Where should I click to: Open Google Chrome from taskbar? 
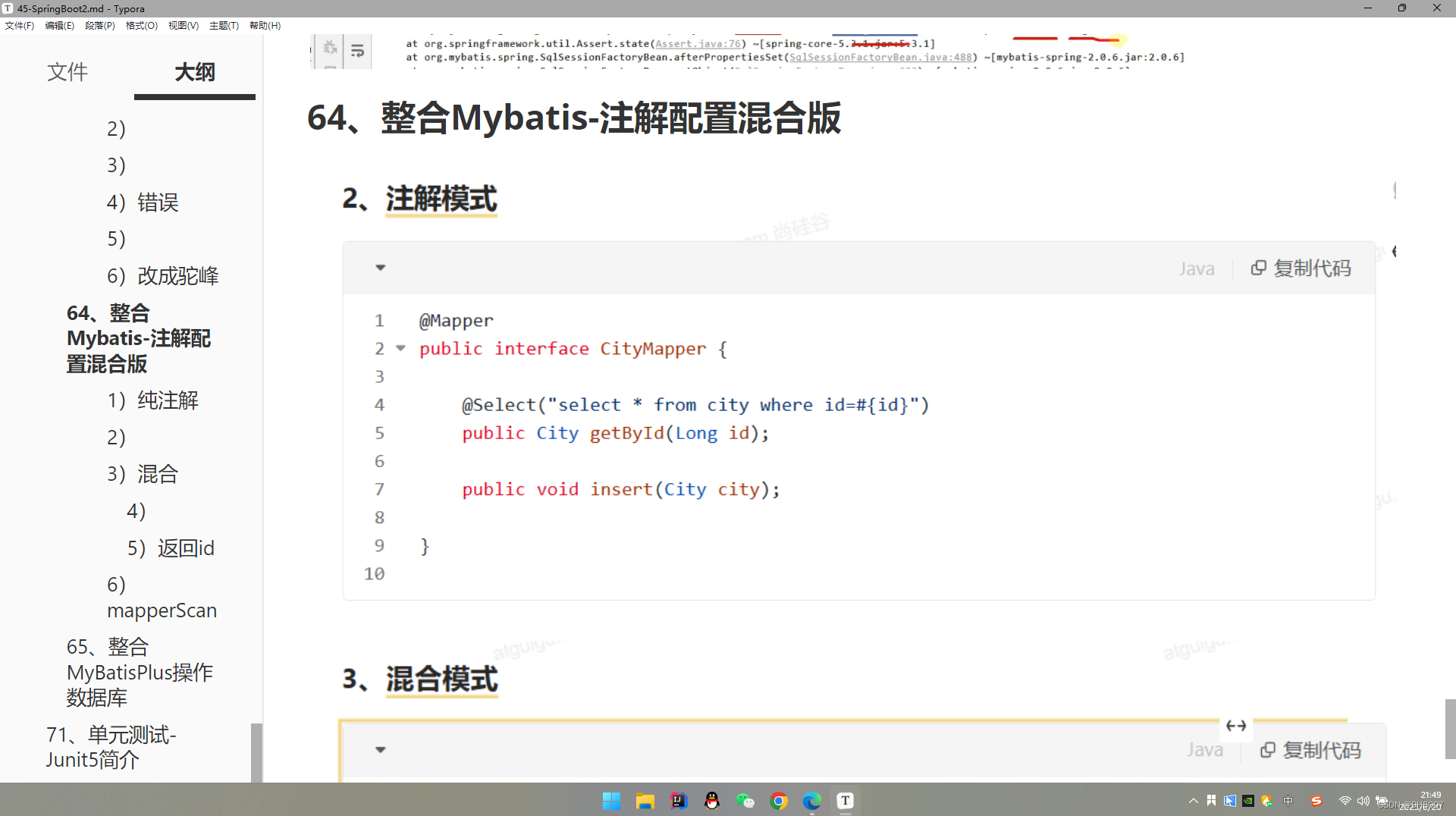[x=779, y=801]
